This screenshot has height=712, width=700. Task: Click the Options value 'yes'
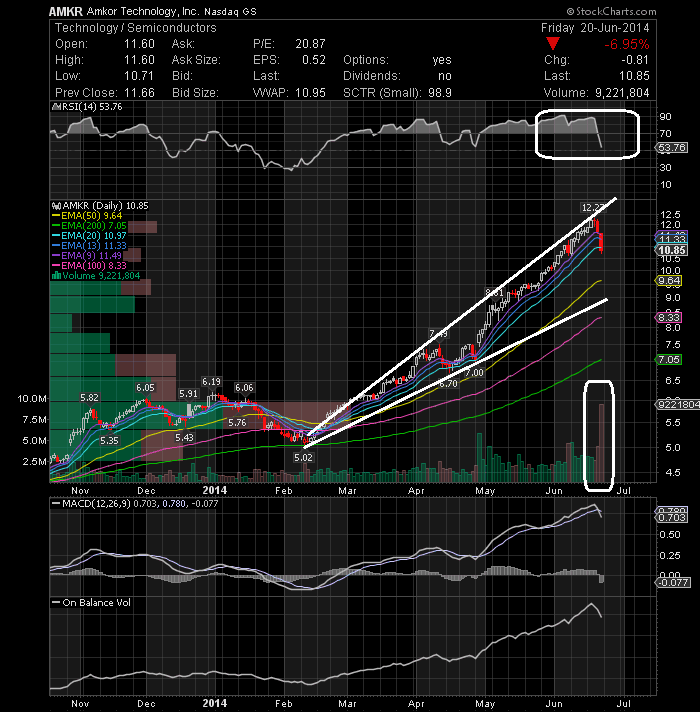[x=442, y=60]
